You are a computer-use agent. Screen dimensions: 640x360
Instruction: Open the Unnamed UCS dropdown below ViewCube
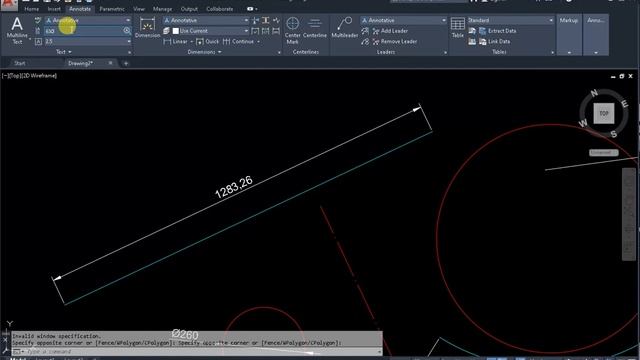[x=603, y=153]
